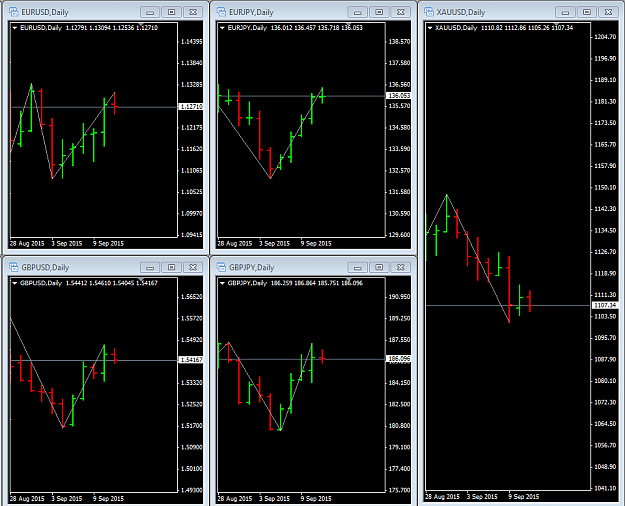Viewport: 625px width, 506px height.
Task: Click the EURUSD,Daily window chart icon
Action: pyautogui.click(x=14, y=12)
